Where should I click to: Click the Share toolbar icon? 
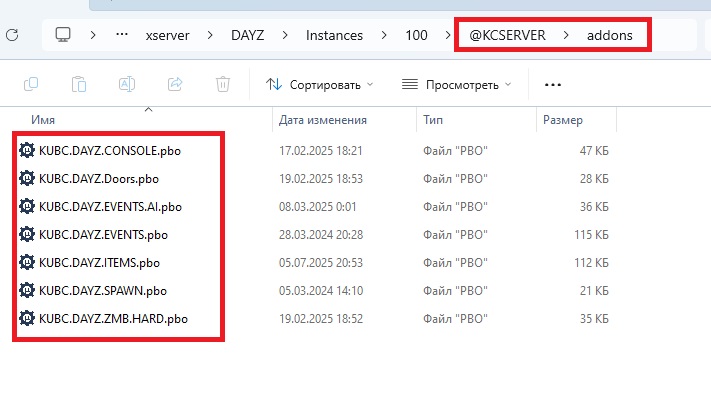(175, 84)
